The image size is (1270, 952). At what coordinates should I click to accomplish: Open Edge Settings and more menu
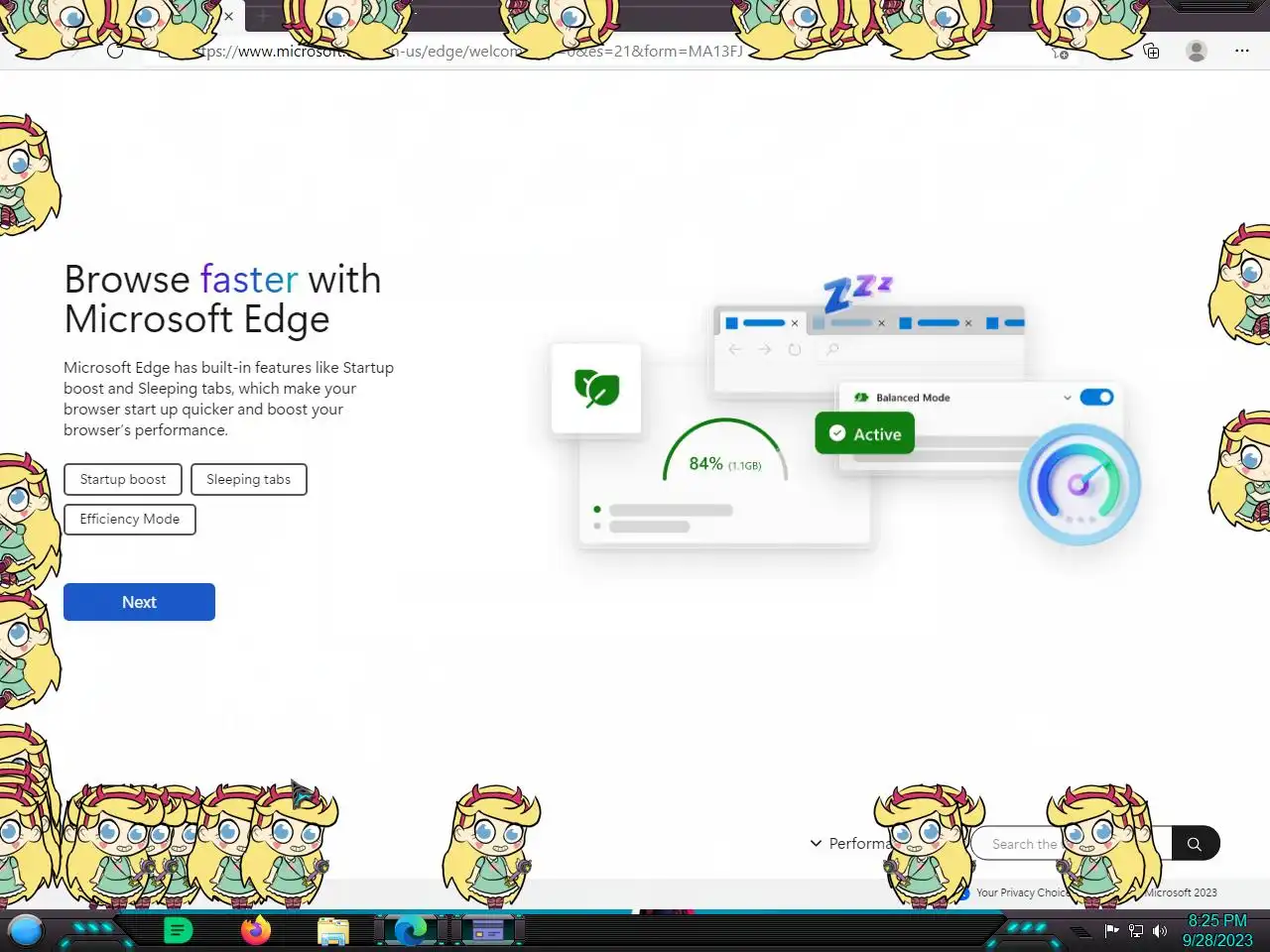(x=1242, y=51)
